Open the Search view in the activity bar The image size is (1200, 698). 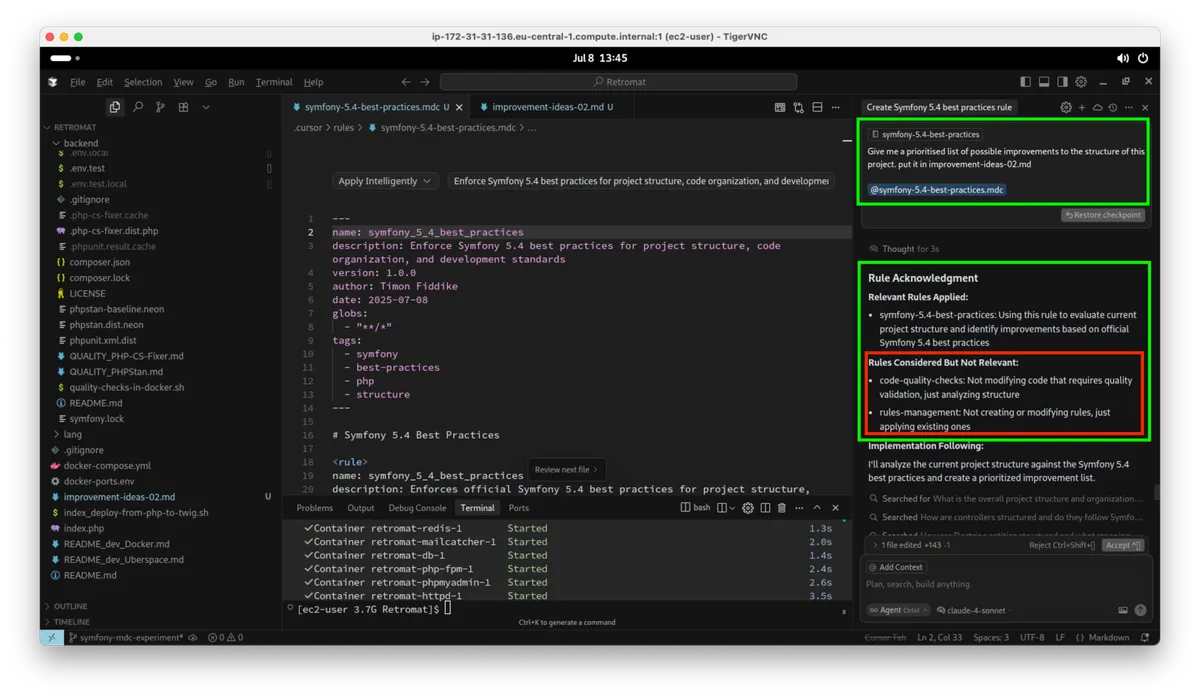pyautogui.click(x=139, y=106)
